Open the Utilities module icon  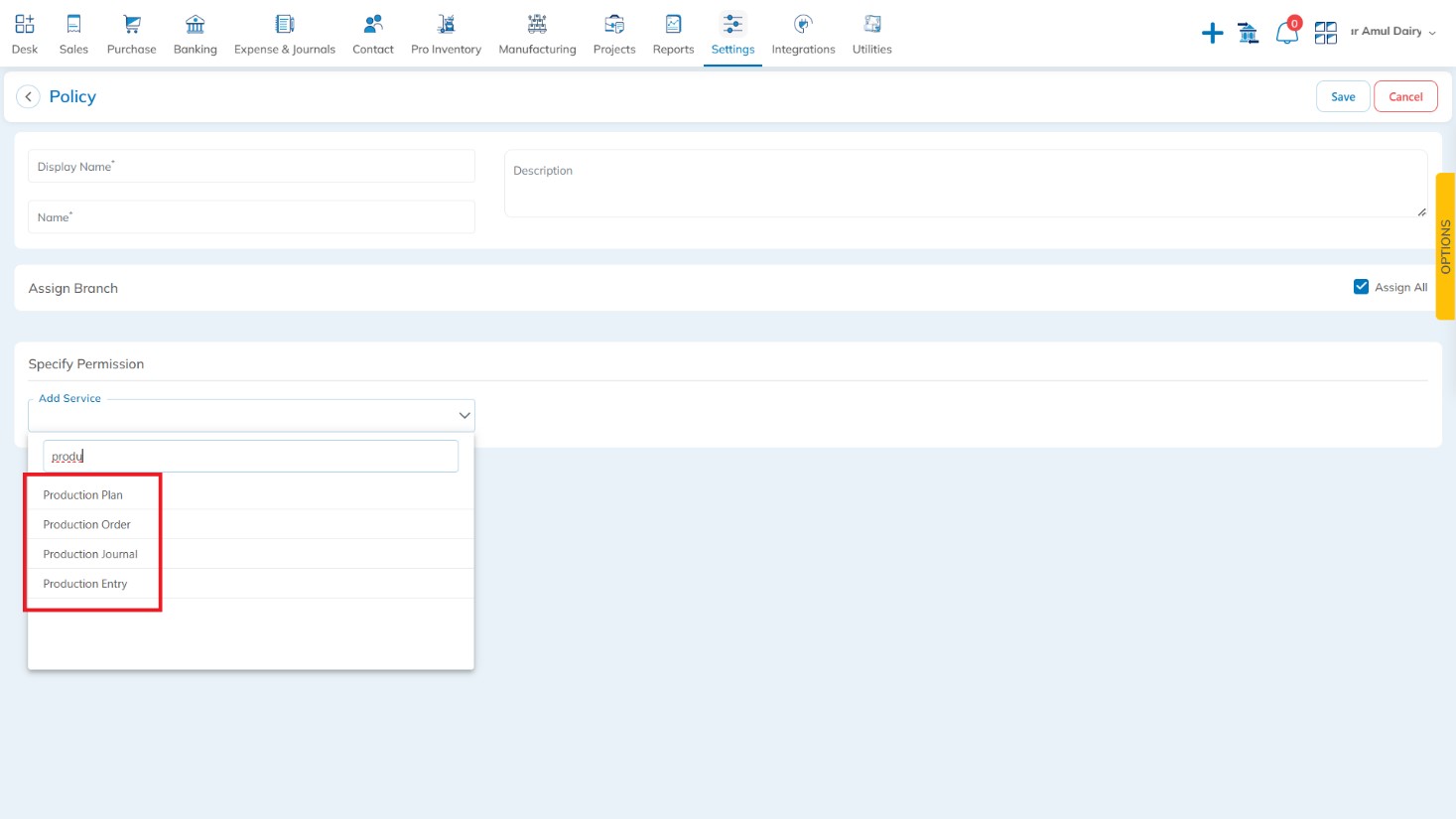pyautogui.click(x=872, y=24)
